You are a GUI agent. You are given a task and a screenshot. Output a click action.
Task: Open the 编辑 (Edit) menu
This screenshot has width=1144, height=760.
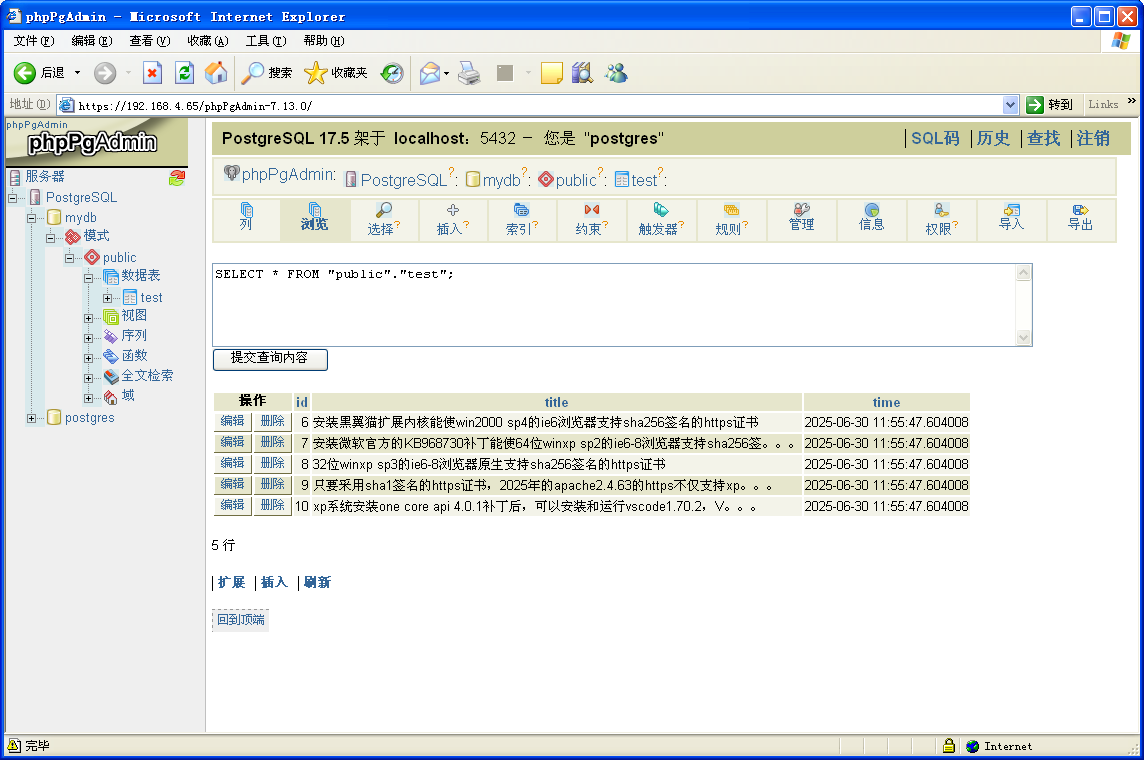coord(92,41)
